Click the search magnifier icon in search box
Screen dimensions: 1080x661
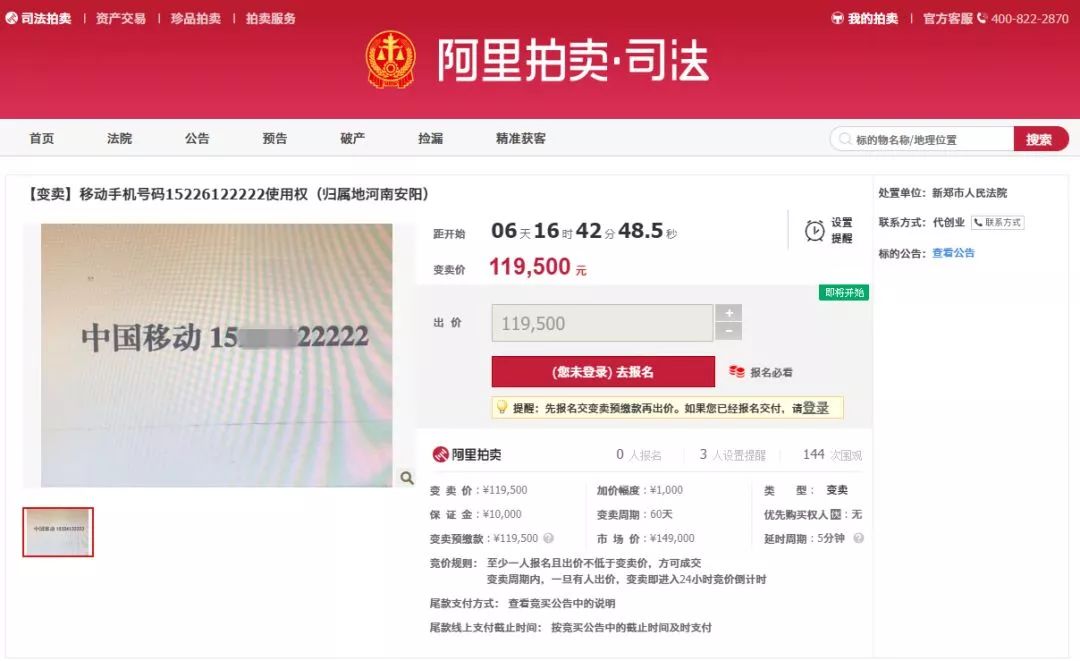click(x=844, y=139)
